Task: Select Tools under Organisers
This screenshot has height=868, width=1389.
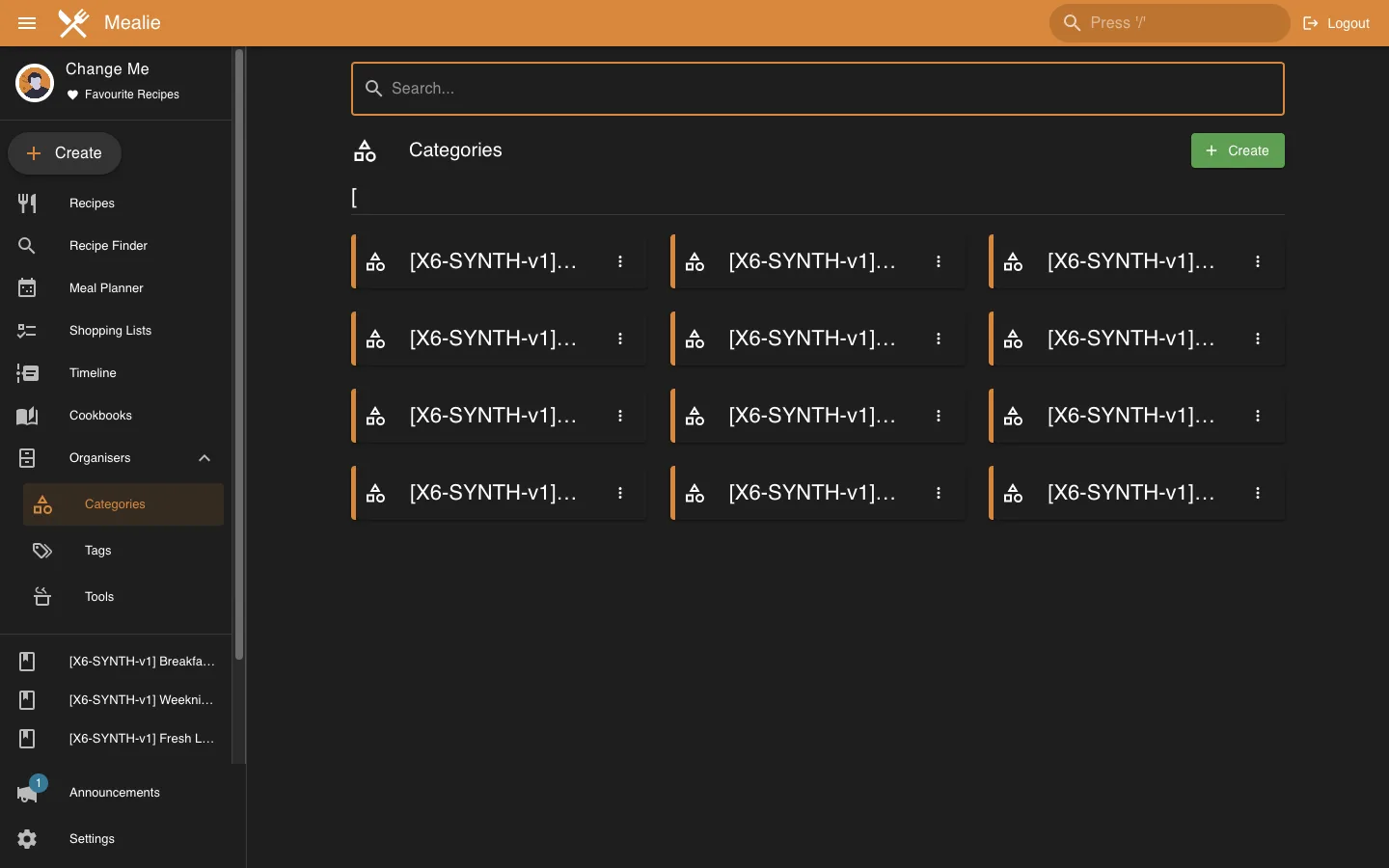Action: coord(123,597)
